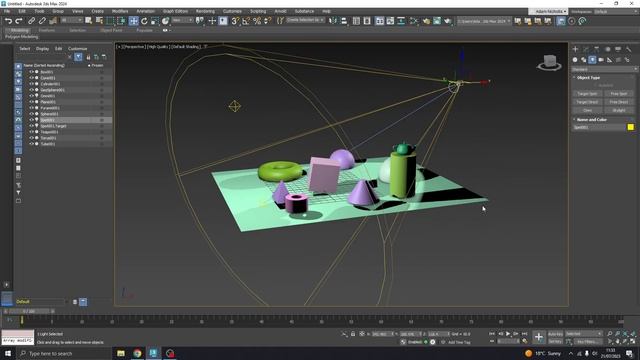Select the Geometry category icon
Image resolution: width=640 pixels, height=360 pixels.
coord(575,60)
